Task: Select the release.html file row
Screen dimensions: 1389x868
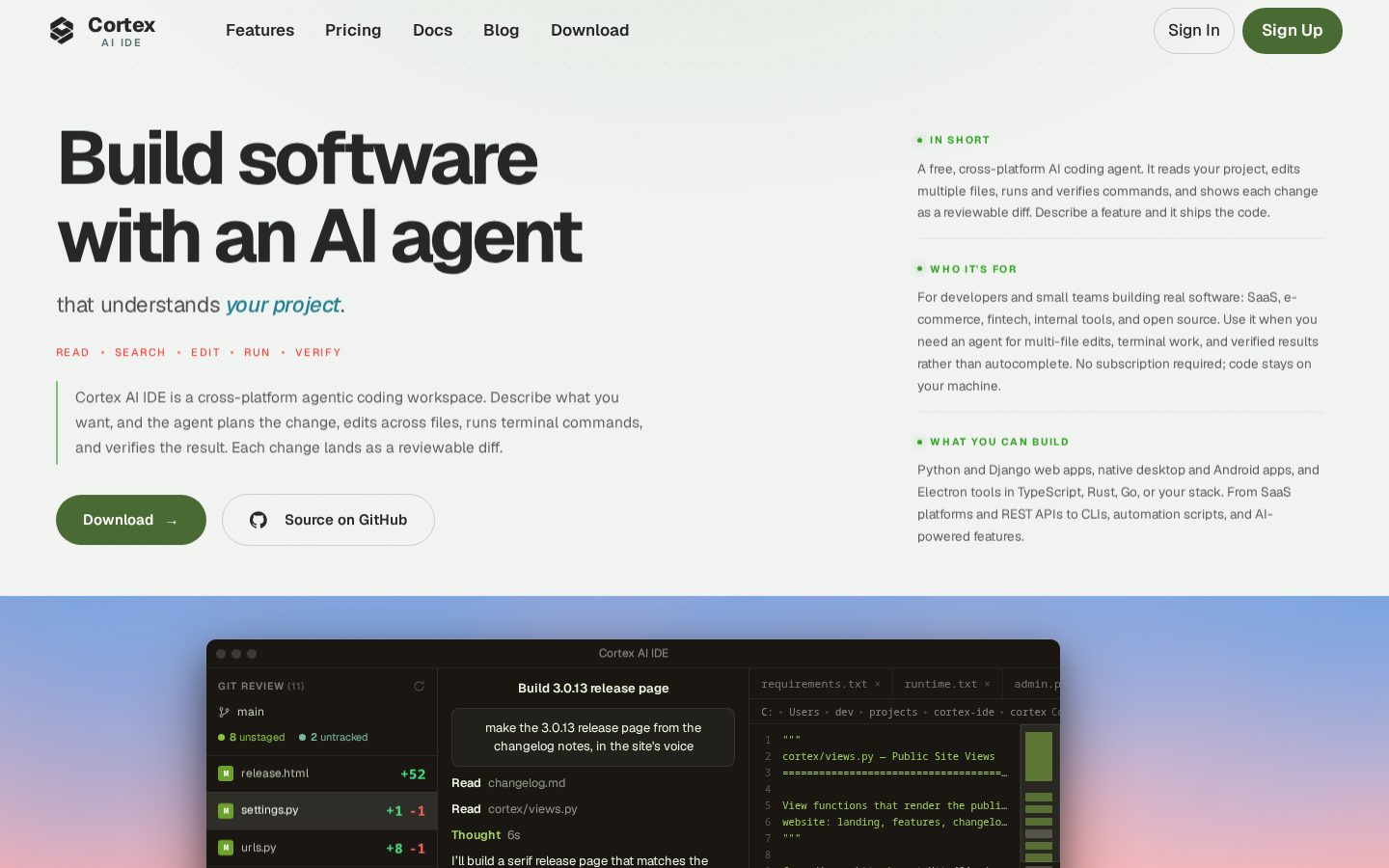Action: tap(322, 773)
